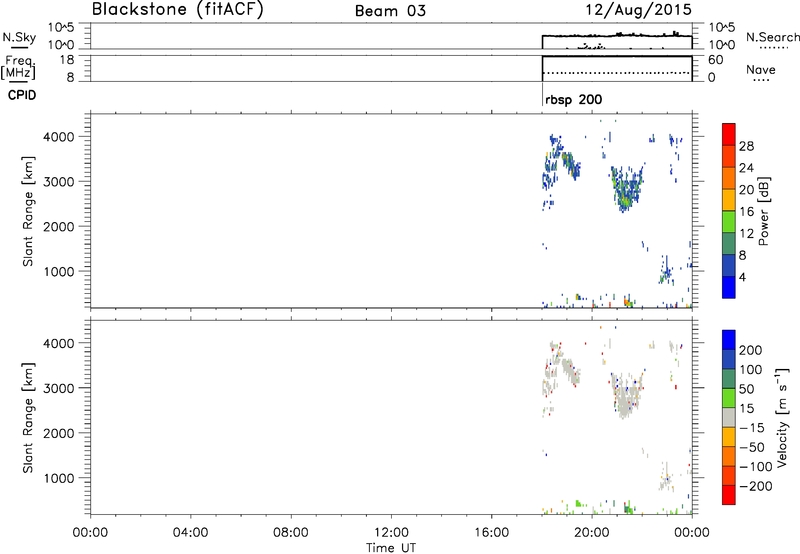The image size is (800, 554).
Task: Click the Time UT axis label
Action: [x=391, y=548]
